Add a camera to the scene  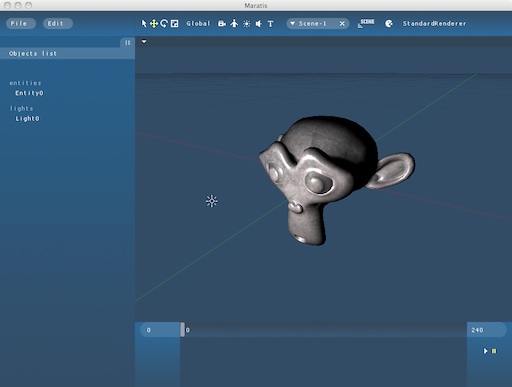click(222, 24)
